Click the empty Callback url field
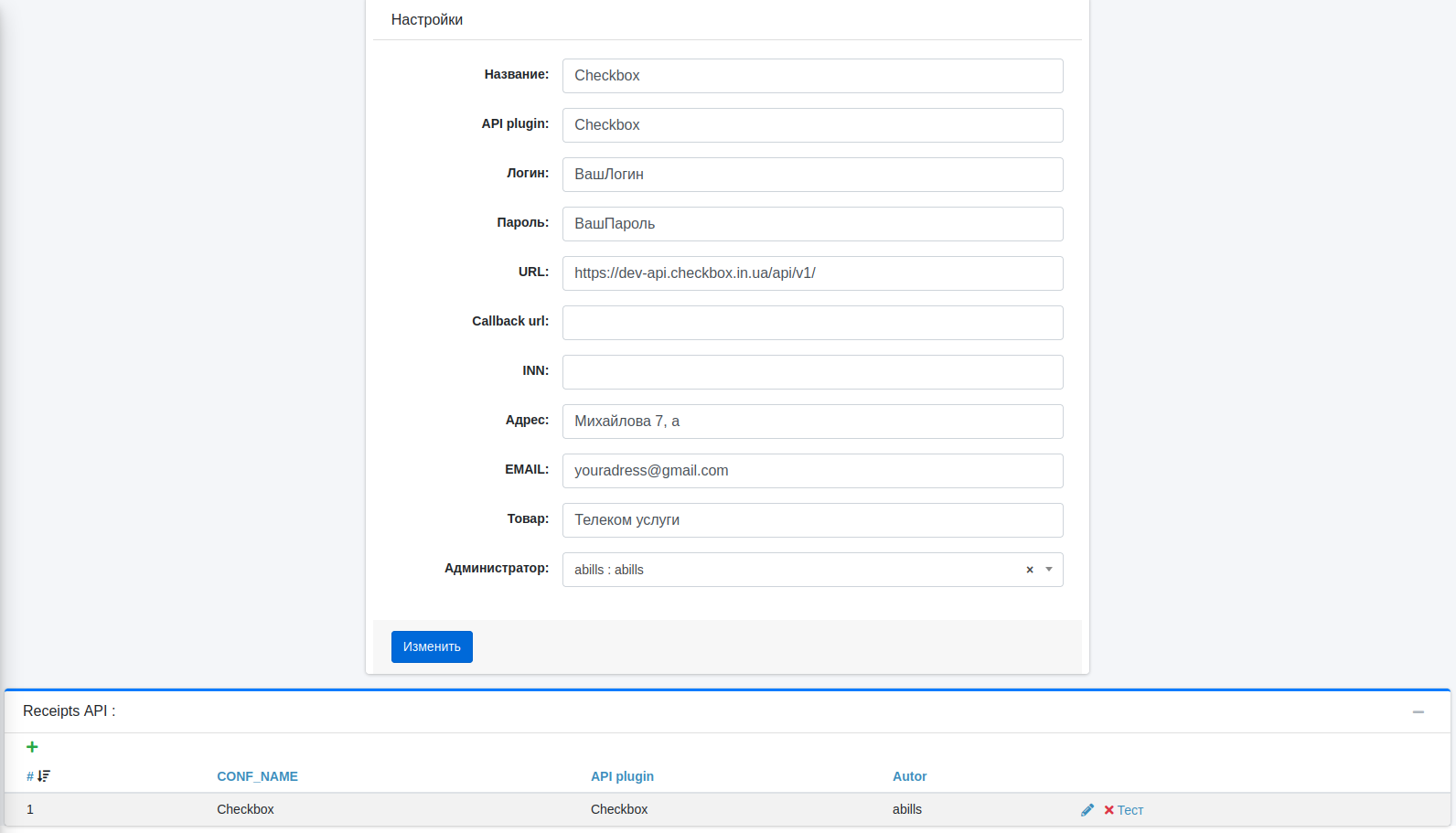Viewport: 1456px width, 833px height. tap(812, 323)
